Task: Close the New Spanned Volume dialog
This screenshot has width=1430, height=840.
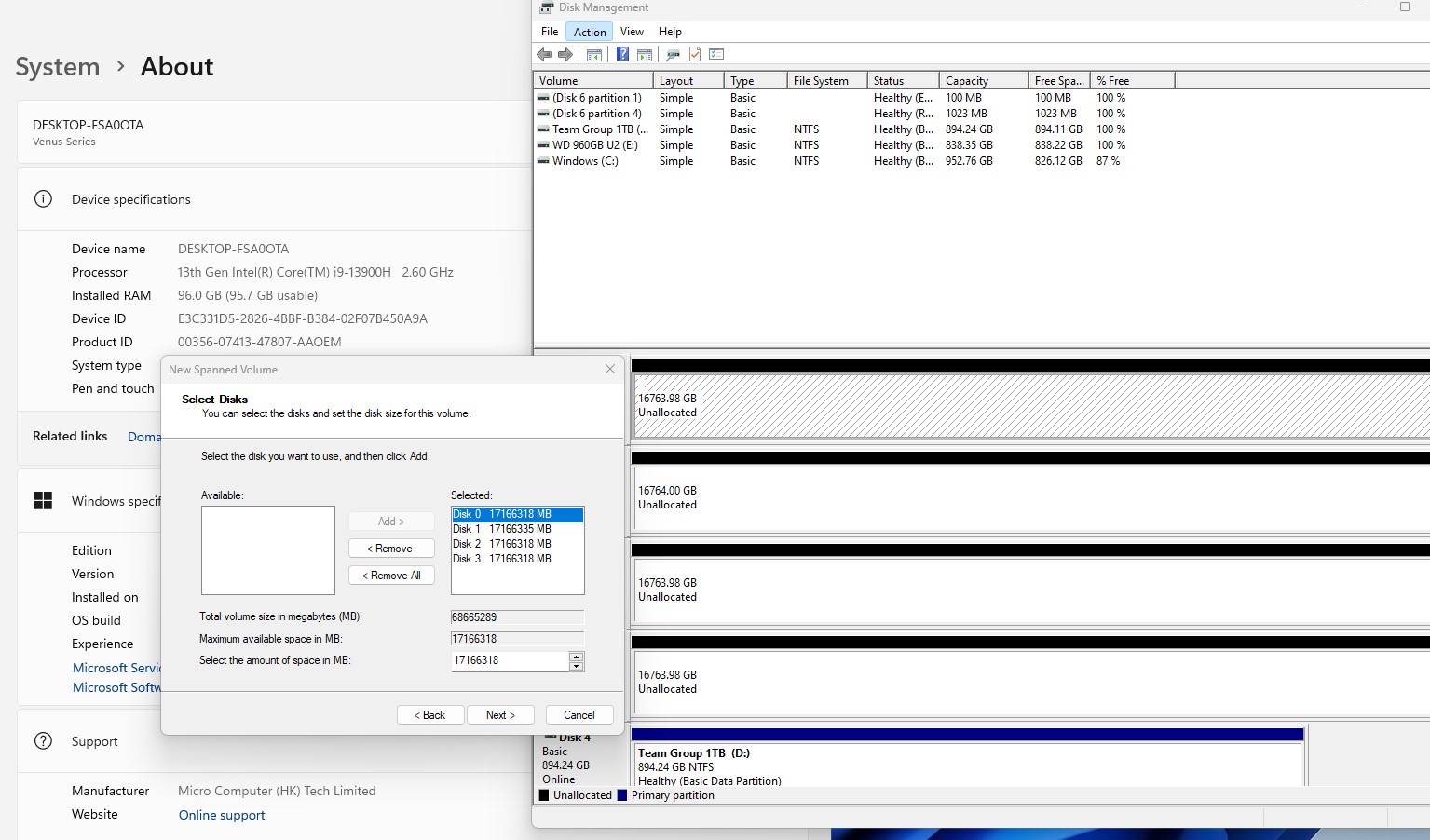Action: (610, 369)
